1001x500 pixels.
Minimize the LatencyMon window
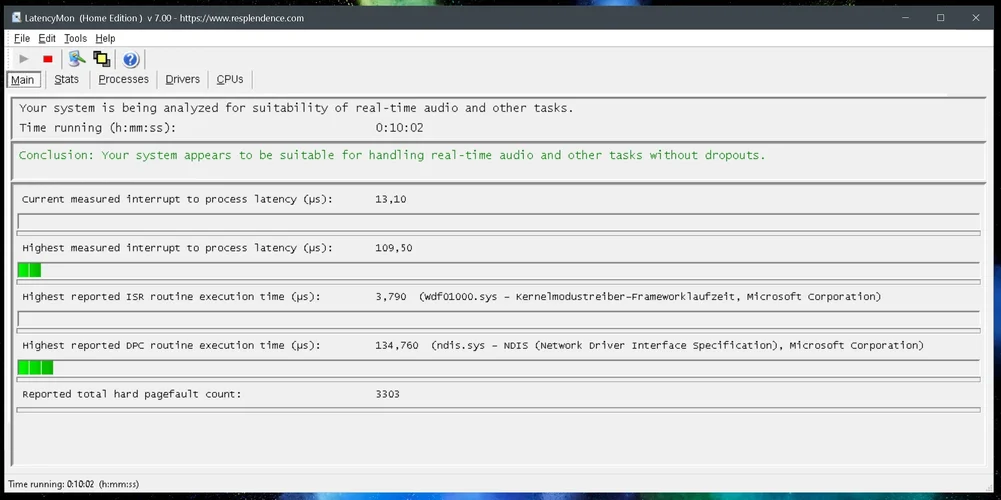[905, 18]
